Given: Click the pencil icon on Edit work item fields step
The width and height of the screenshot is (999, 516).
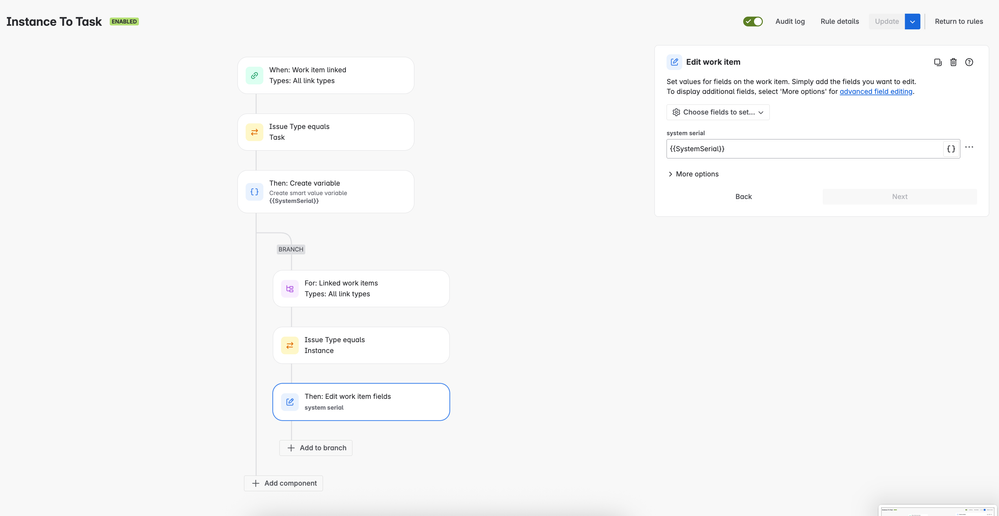Looking at the screenshot, I should coord(290,402).
